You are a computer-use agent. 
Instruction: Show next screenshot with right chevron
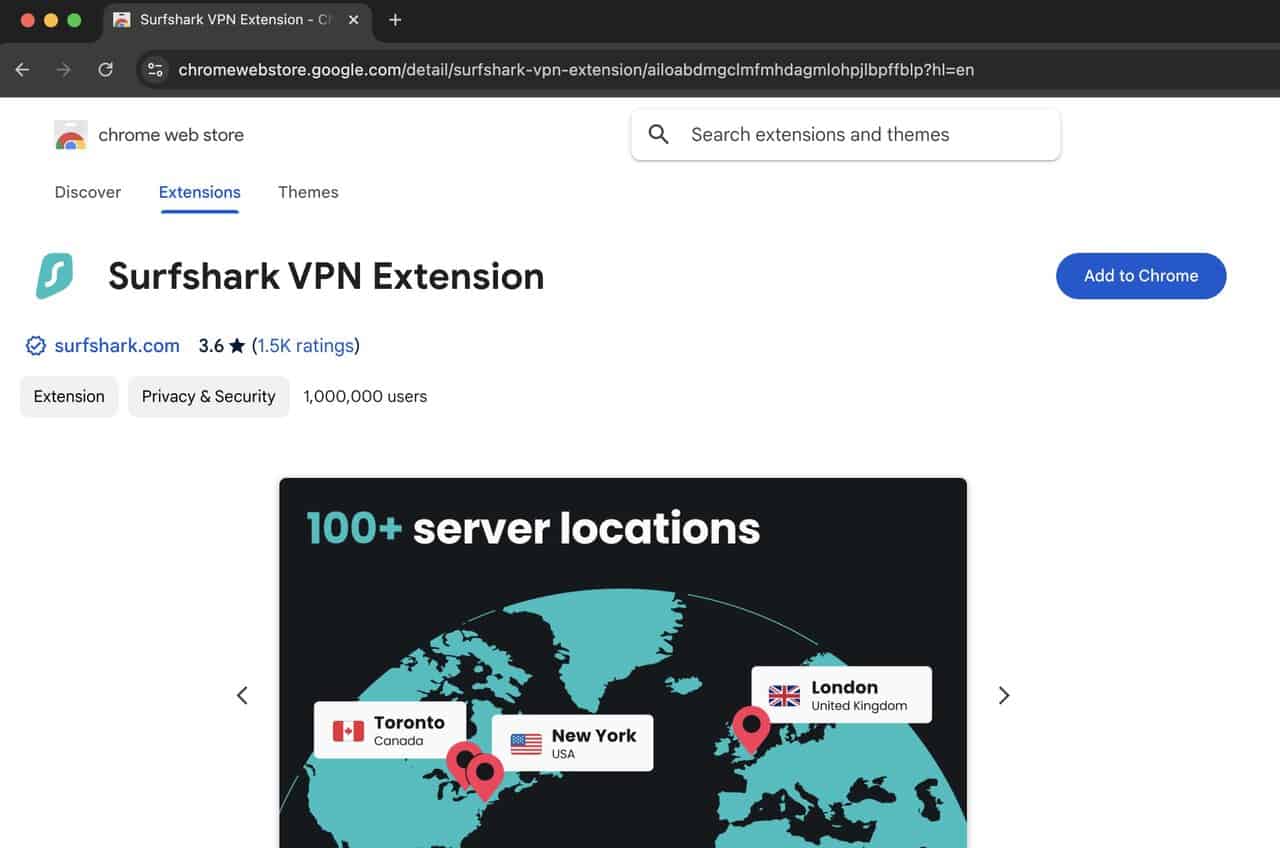coord(1004,695)
